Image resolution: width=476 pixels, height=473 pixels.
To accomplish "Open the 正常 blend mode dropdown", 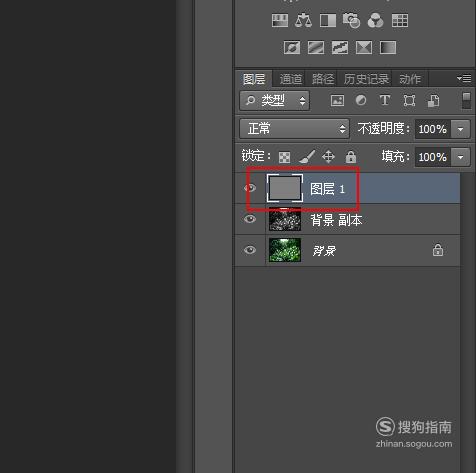I will (x=294, y=129).
